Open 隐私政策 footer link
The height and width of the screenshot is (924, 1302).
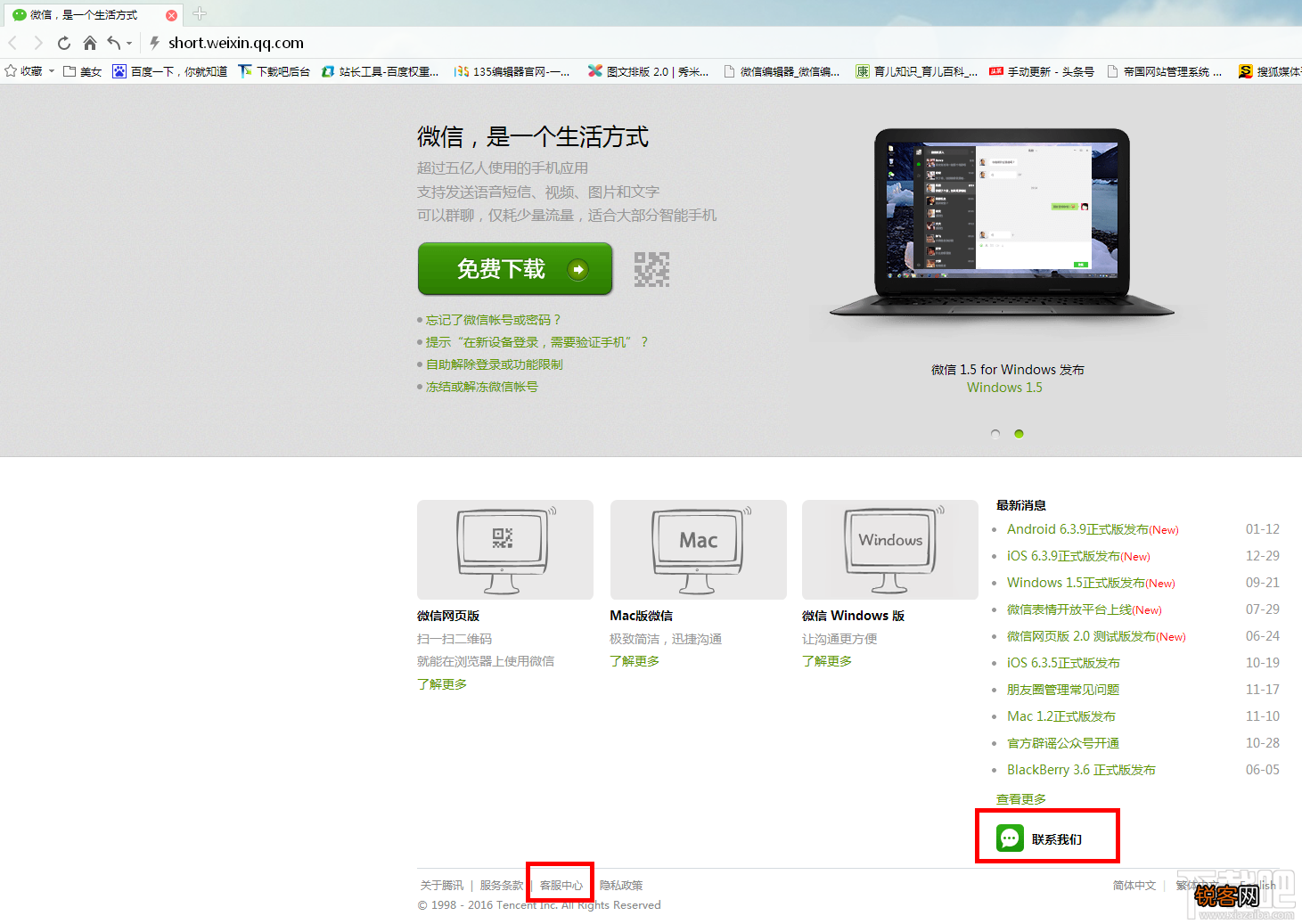[621, 886]
